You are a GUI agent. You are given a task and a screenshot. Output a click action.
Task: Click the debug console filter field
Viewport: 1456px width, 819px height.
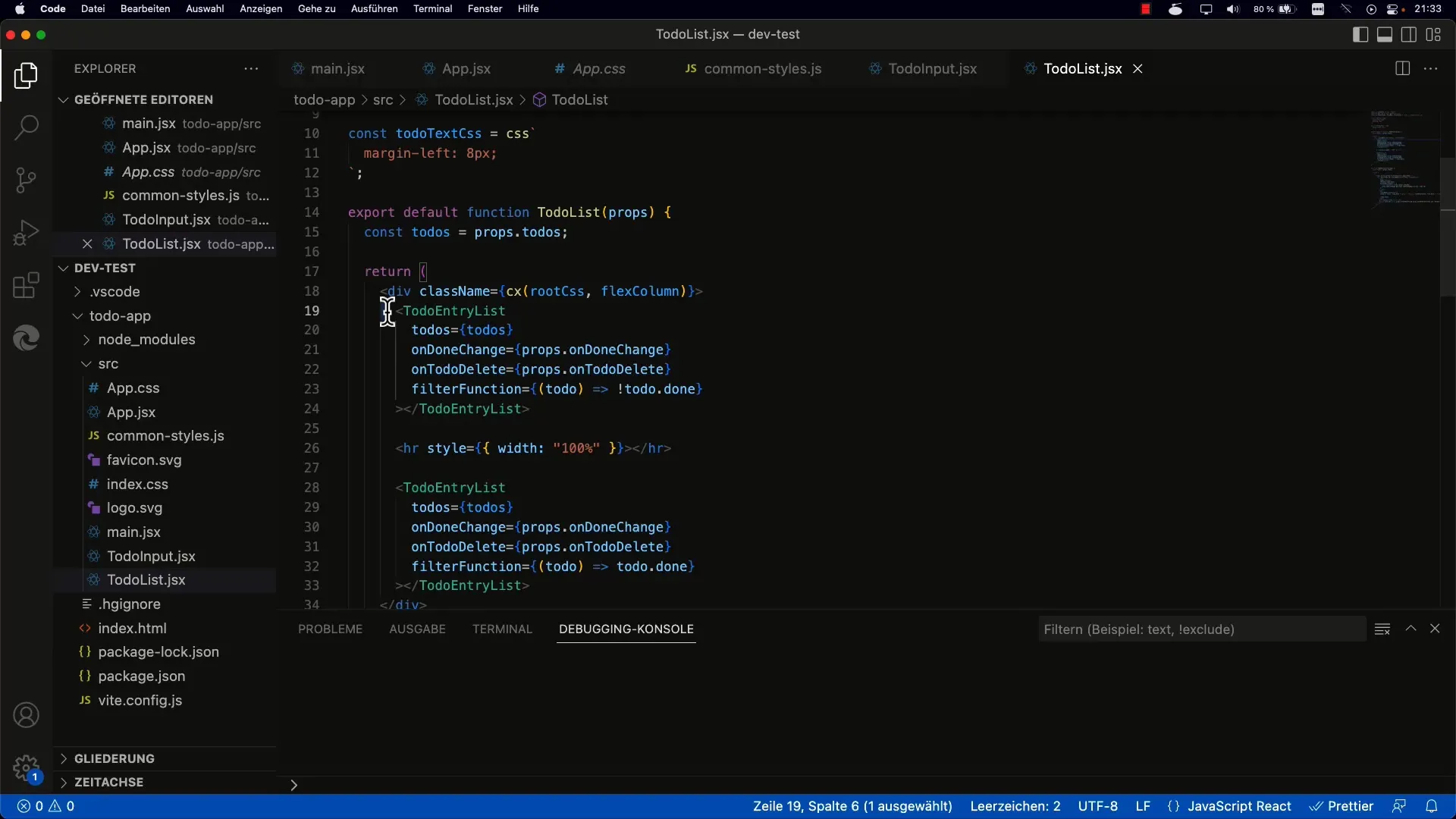click(x=1202, y=629)
